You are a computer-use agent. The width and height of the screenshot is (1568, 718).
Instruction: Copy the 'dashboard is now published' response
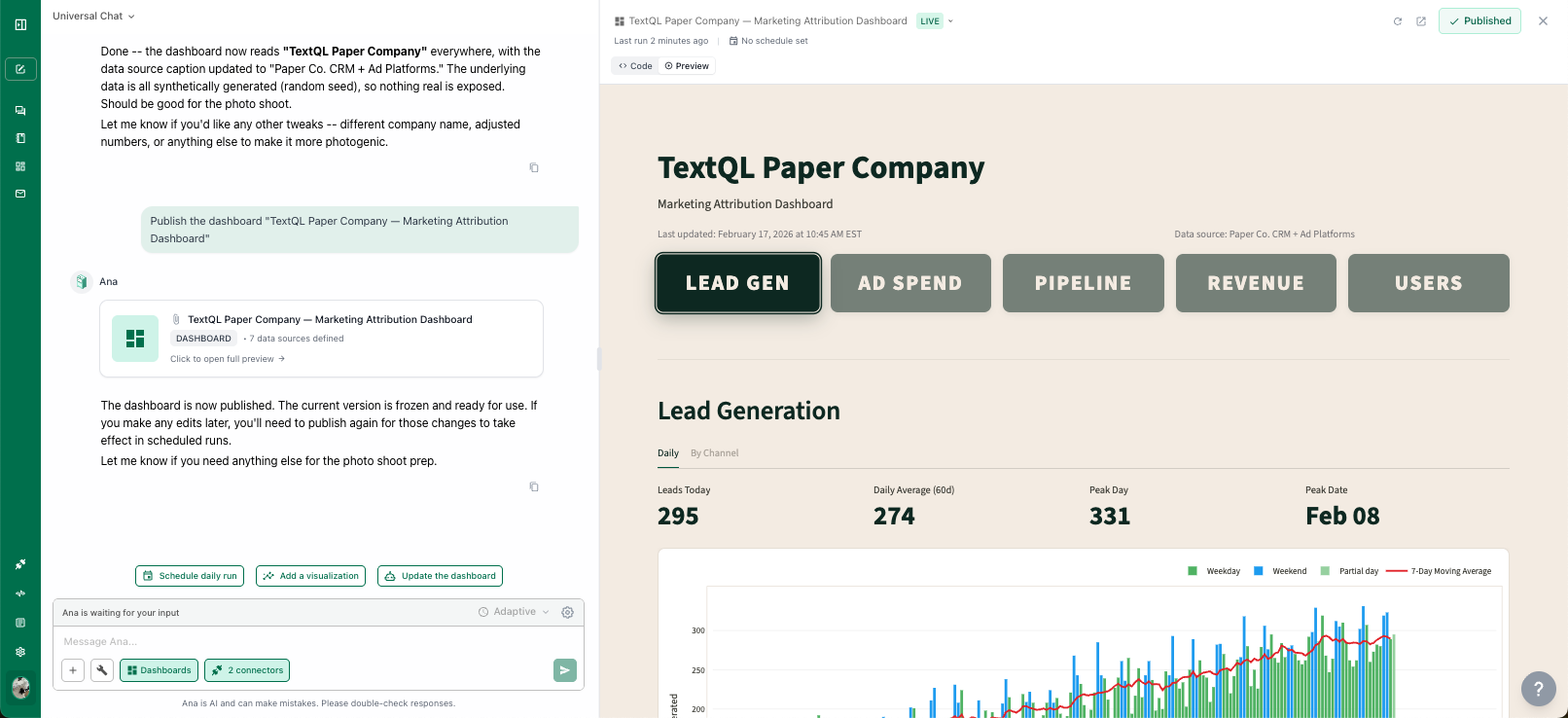coord(534,486)
